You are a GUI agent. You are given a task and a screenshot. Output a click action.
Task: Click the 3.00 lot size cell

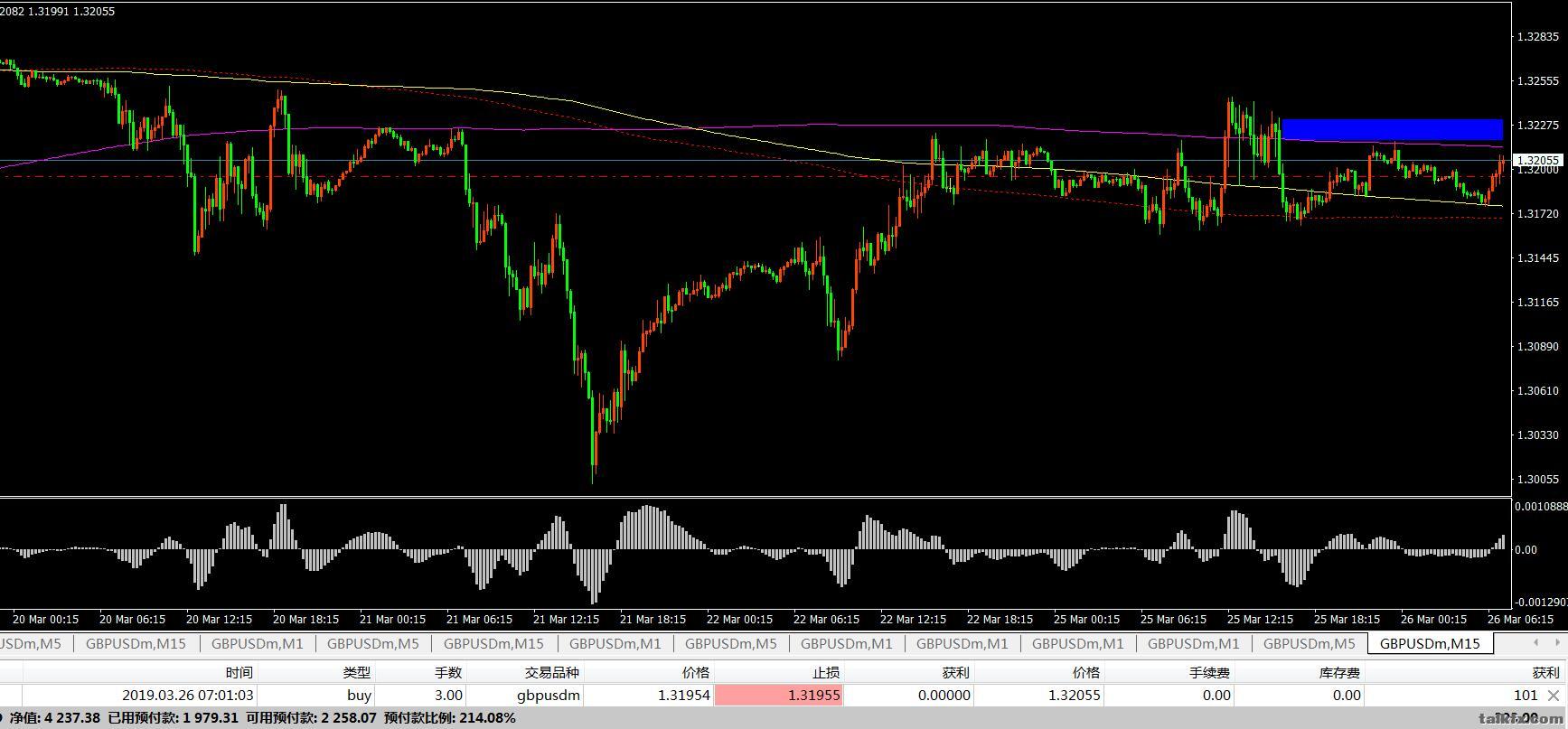448,695
